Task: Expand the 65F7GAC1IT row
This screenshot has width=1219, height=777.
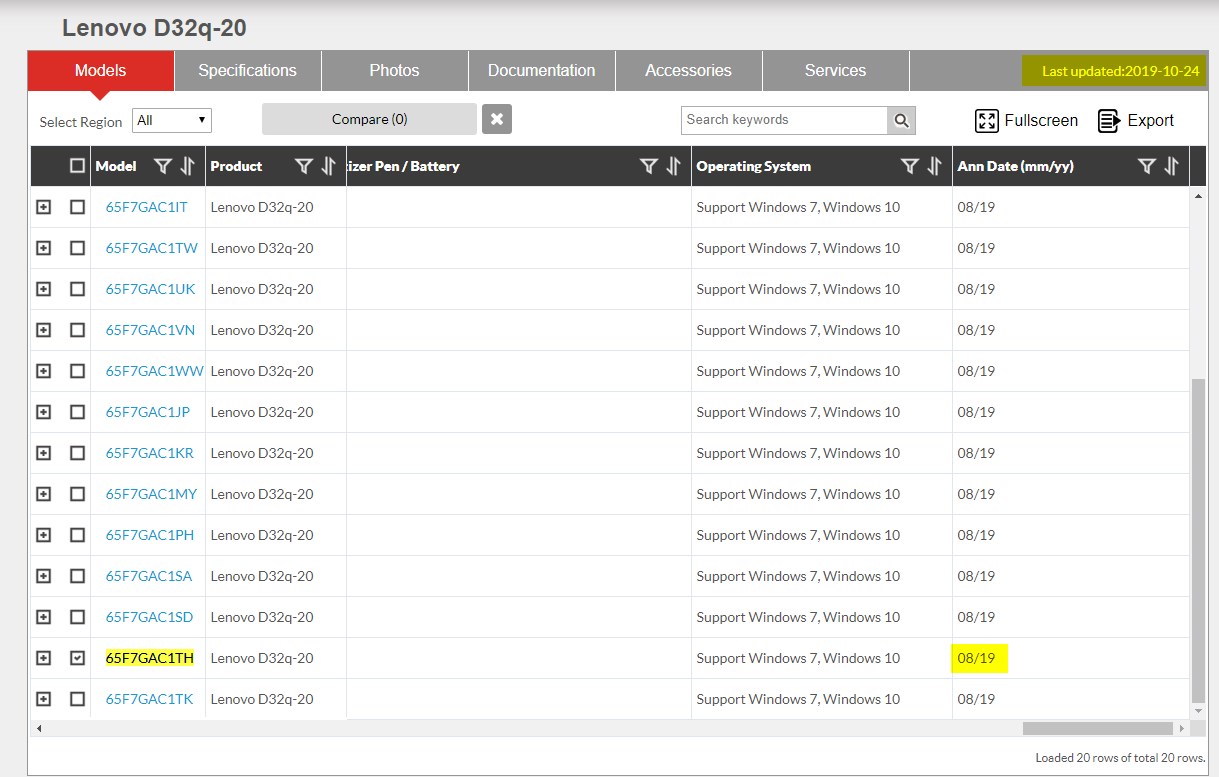Action: pos(43,207)
